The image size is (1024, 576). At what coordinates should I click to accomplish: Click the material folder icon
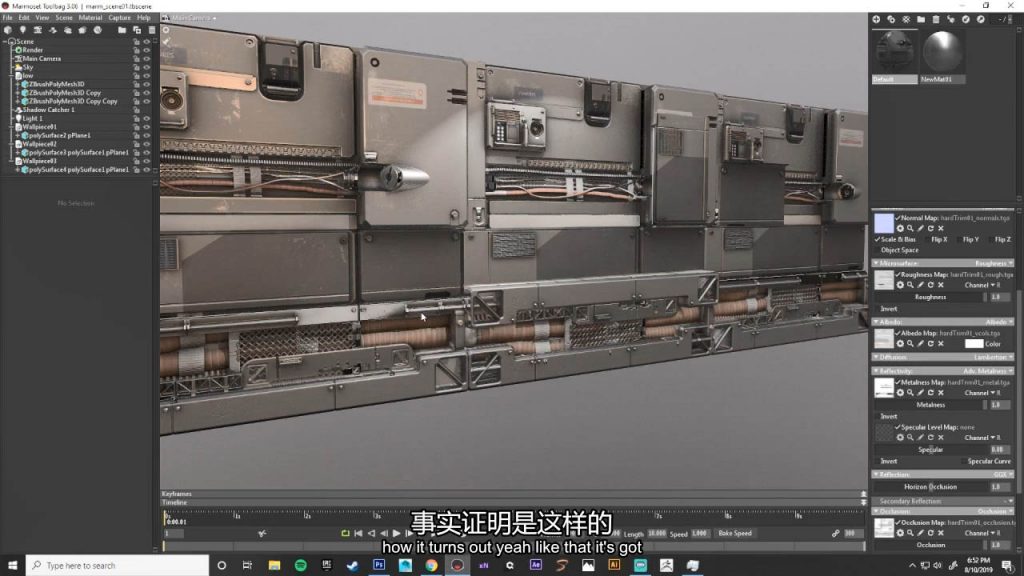(x=921, y=19)
